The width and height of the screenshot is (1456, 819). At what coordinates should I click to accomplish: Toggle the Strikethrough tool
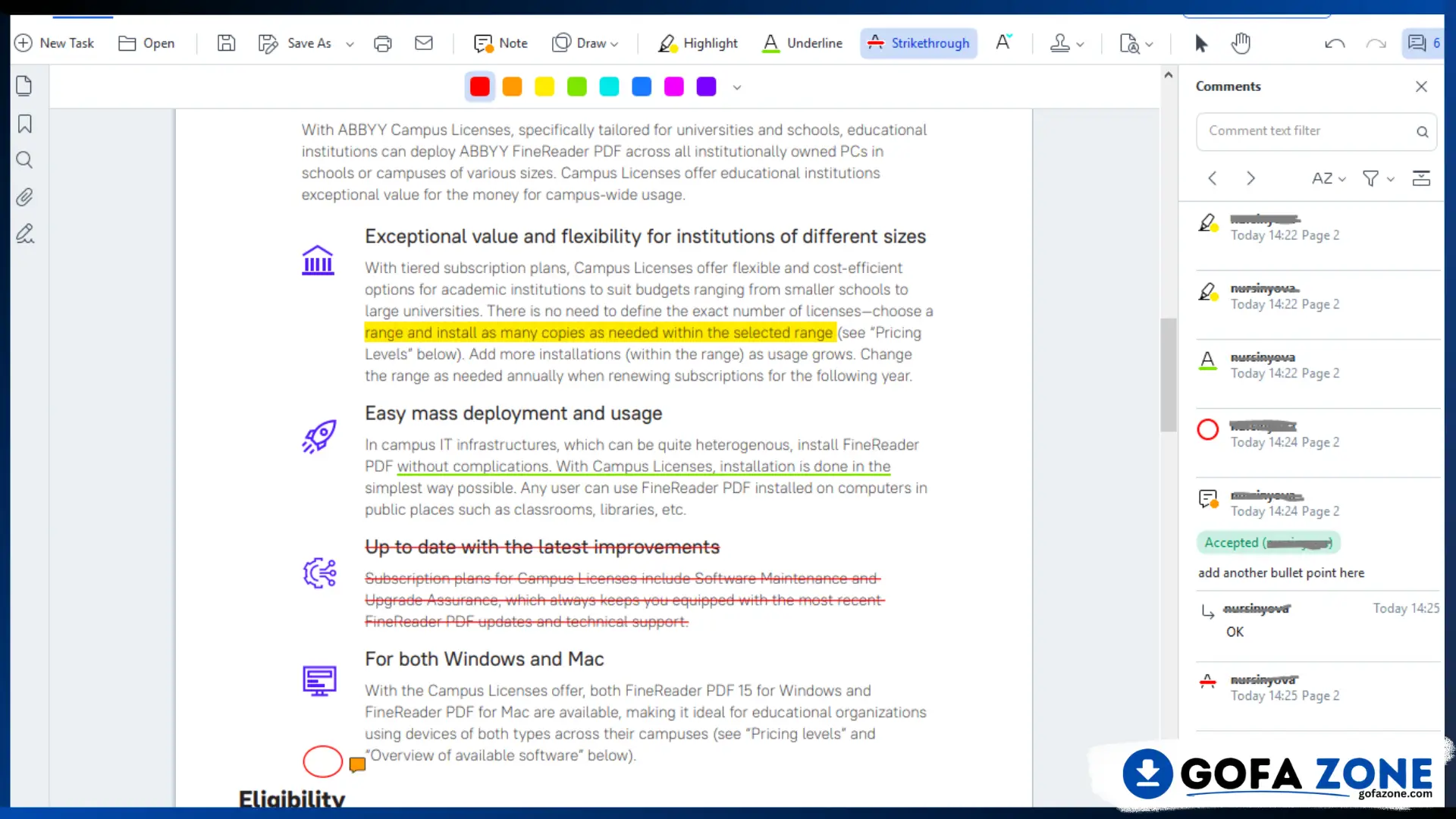click(918, 43)
